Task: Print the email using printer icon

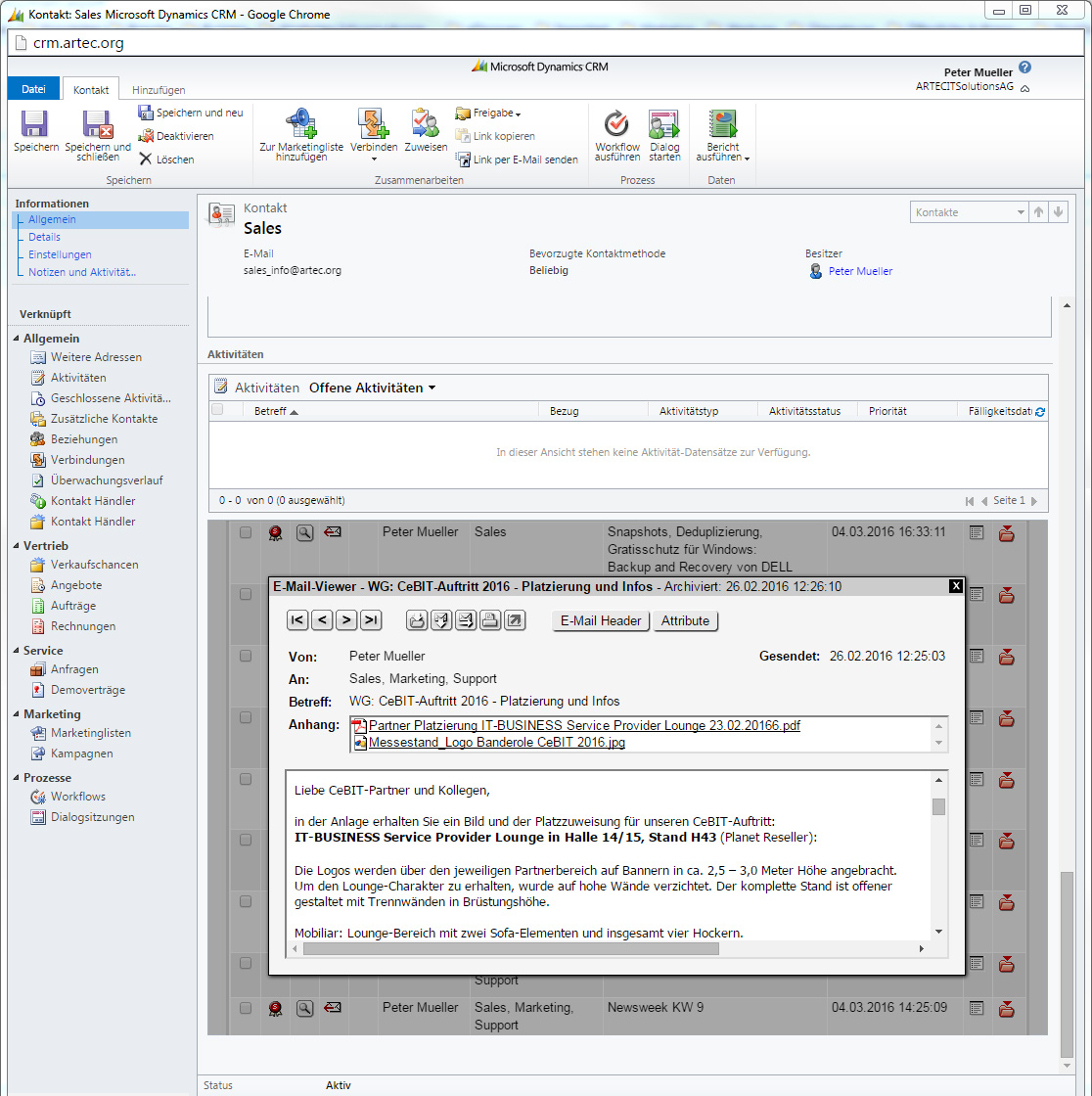Action: (x=490, y=620)
